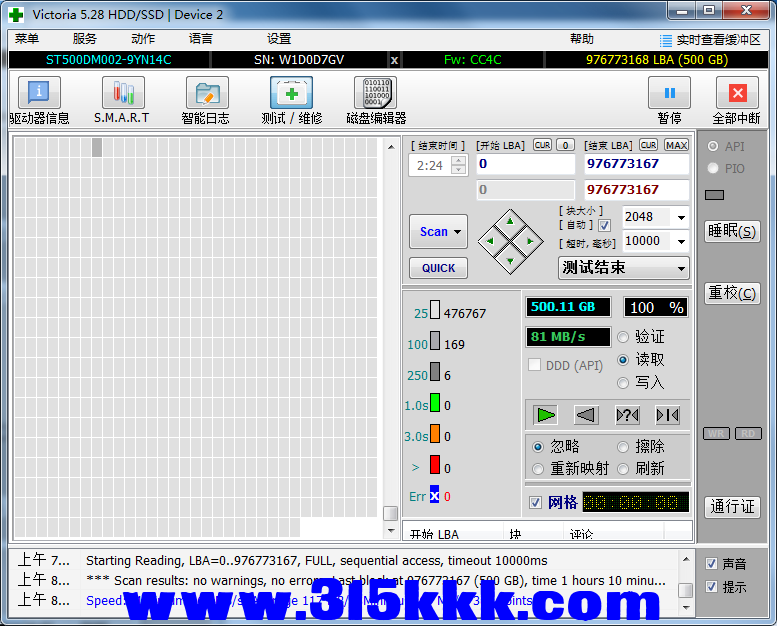777x626 pixels.
Task: Click the green play scan button
Action: pos(546,415)
